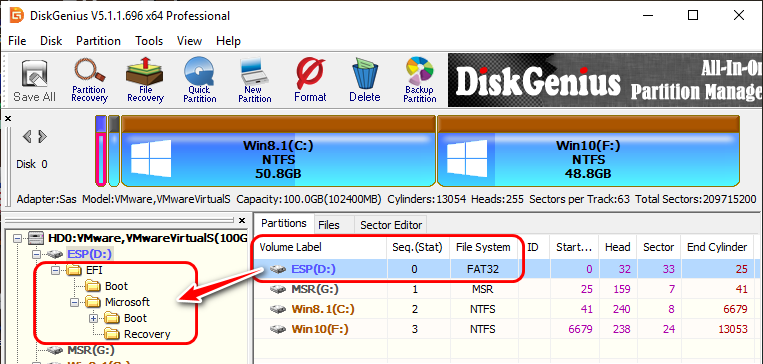The width and height of the screenshot is (763, 364).
Task: Click the Delete partition icon
Action: 365,81
